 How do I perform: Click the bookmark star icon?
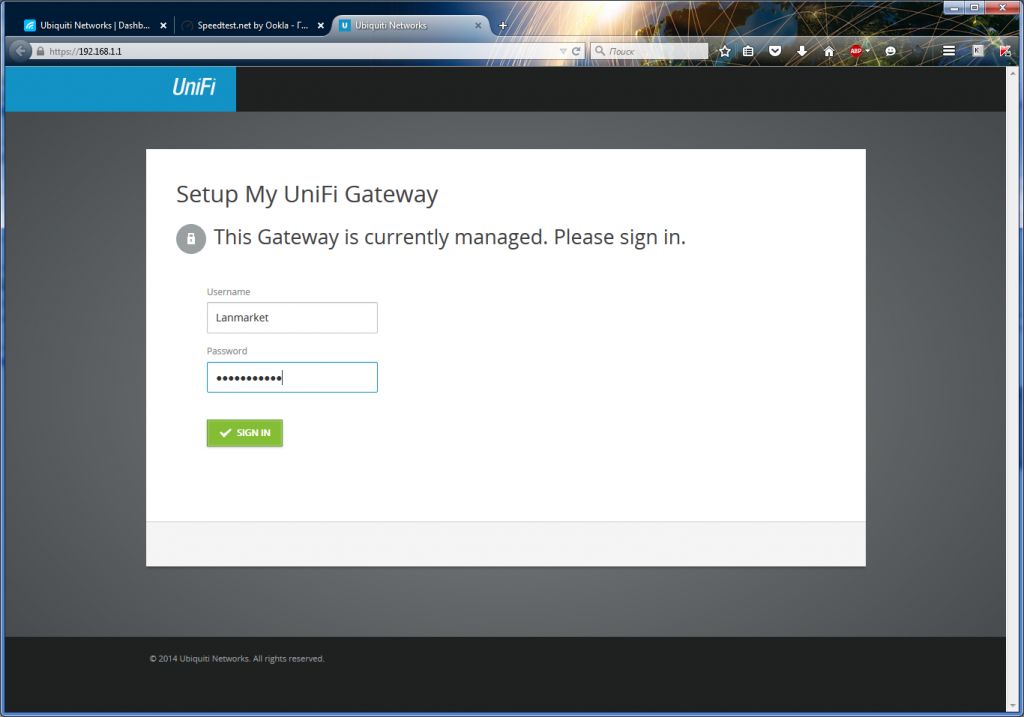click(724, 51)
